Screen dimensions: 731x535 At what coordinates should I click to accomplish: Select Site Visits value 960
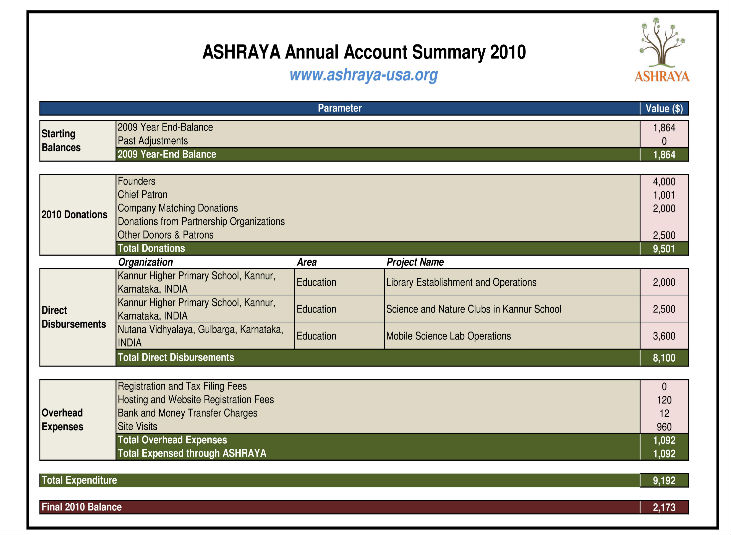[x=664, y=427]
